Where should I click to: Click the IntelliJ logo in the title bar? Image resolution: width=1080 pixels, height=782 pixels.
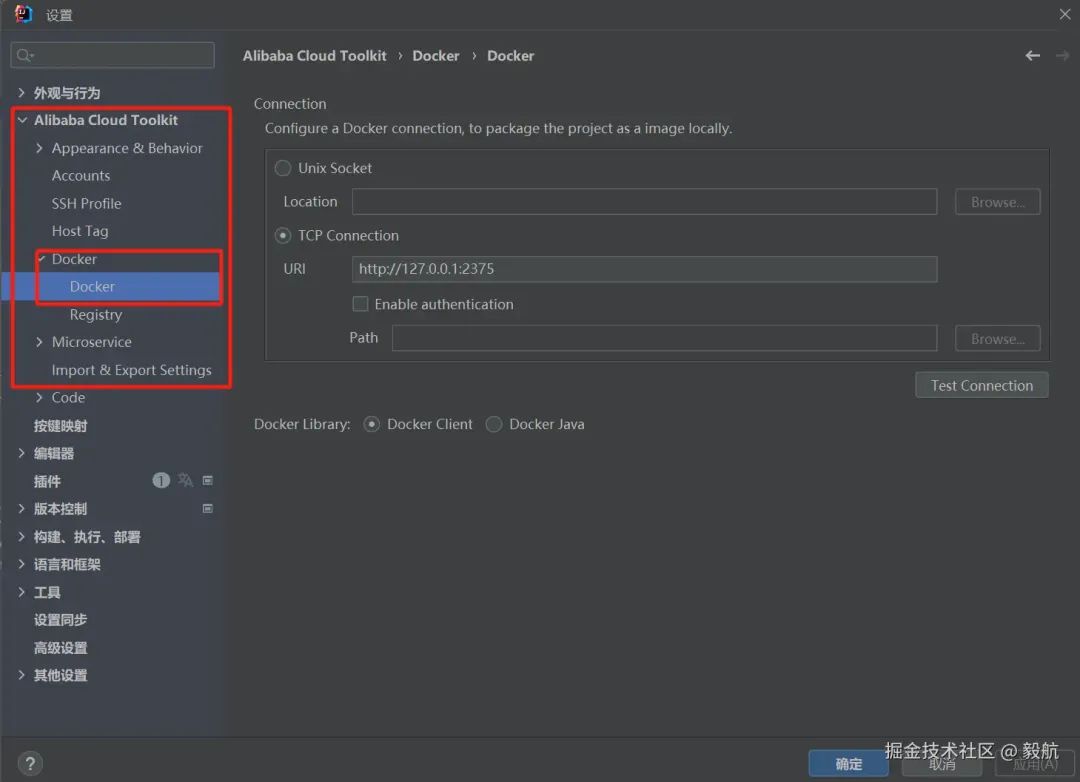[23, 14]
